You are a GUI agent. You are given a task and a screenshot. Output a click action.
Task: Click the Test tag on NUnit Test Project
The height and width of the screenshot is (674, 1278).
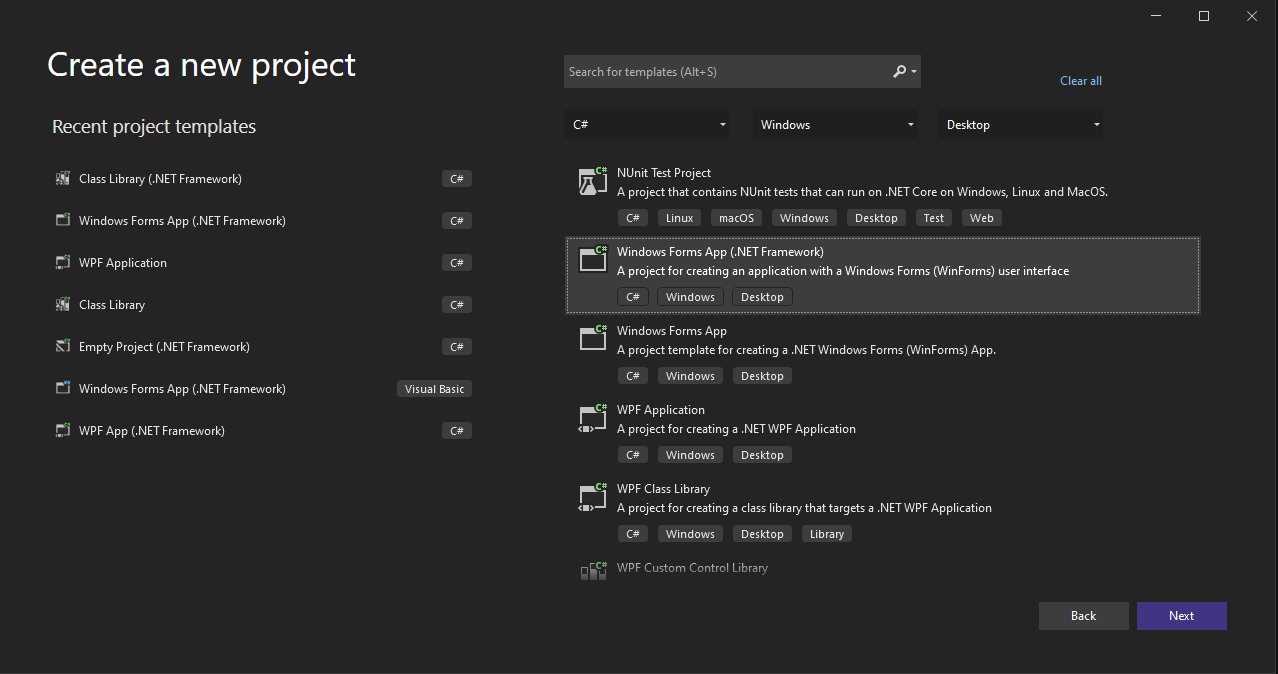point(934,218)
